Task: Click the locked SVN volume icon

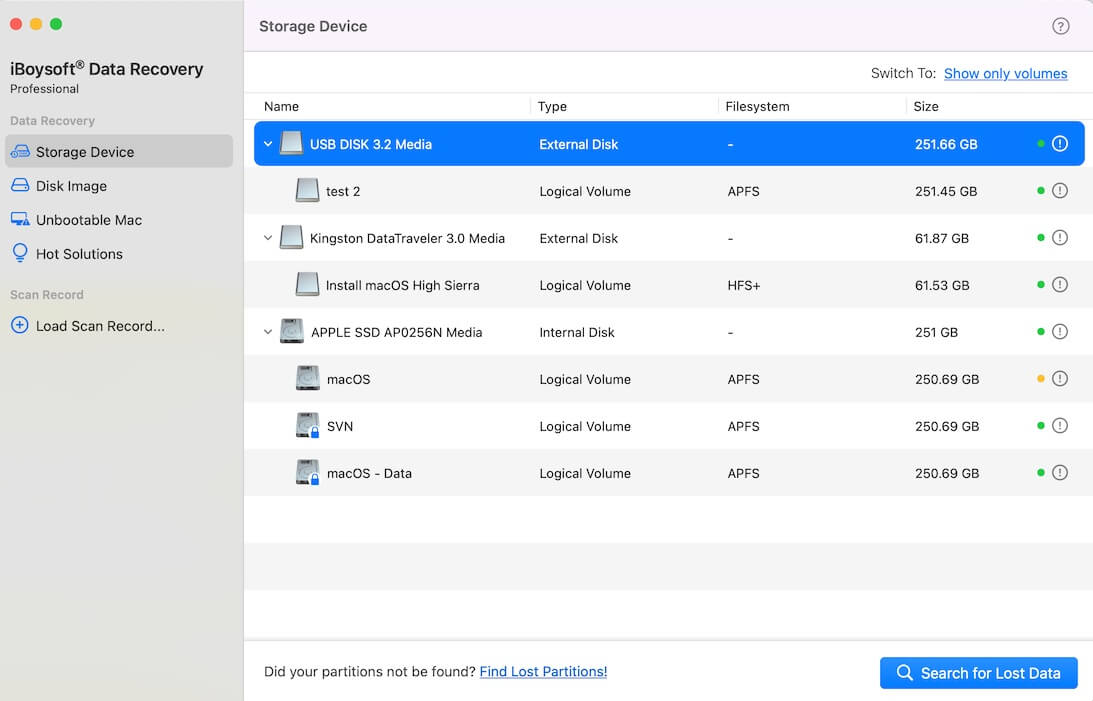Action: pos(307,425)
